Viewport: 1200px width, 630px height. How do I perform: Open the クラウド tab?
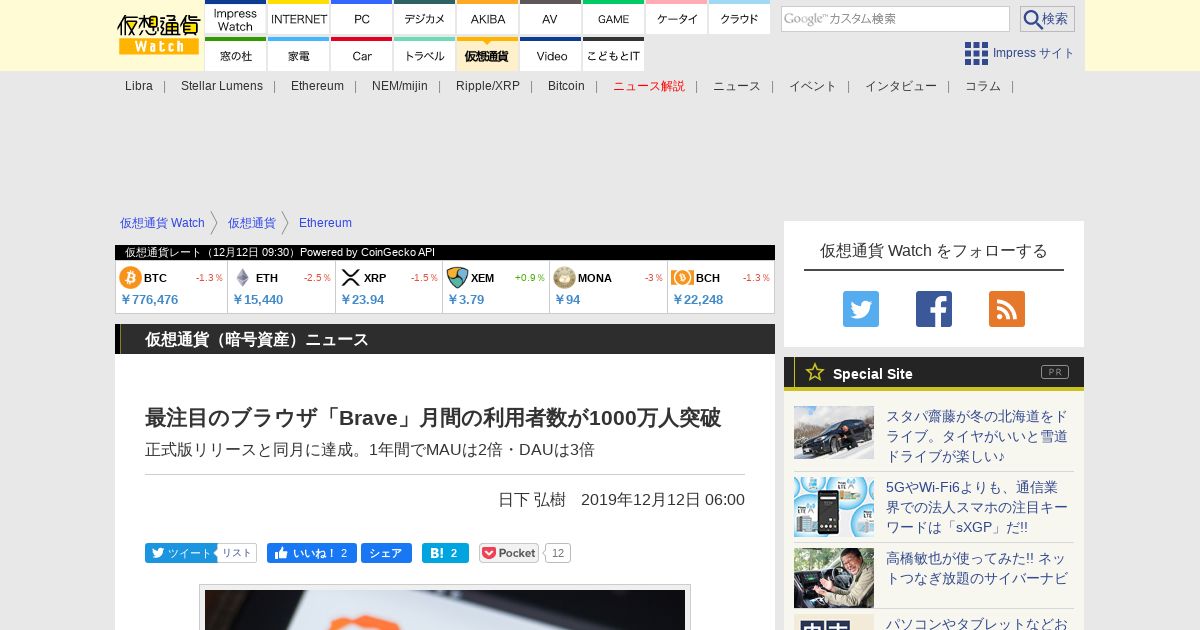739,19
